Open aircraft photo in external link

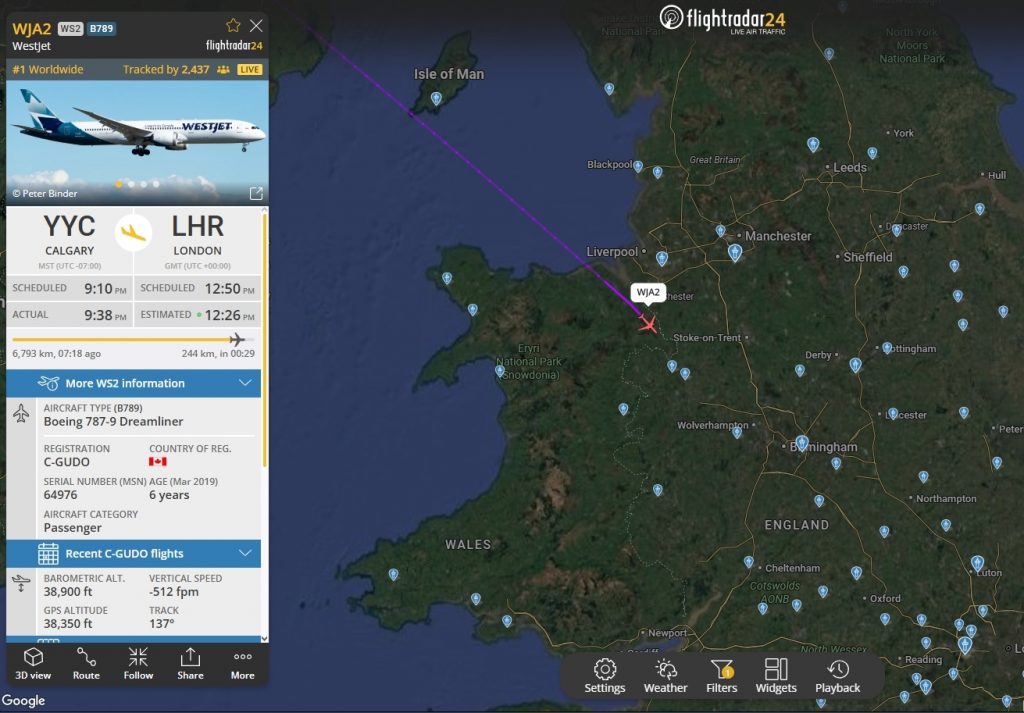click(256, 193)
